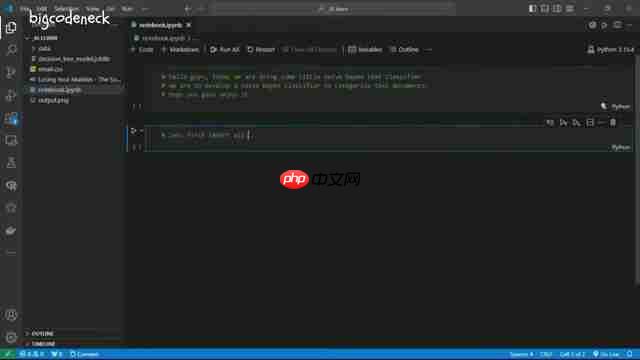This screenshot has height=360, width=640.
Task: Open editor more actions ellipsis at top right
Action: (x=629, y=25)
